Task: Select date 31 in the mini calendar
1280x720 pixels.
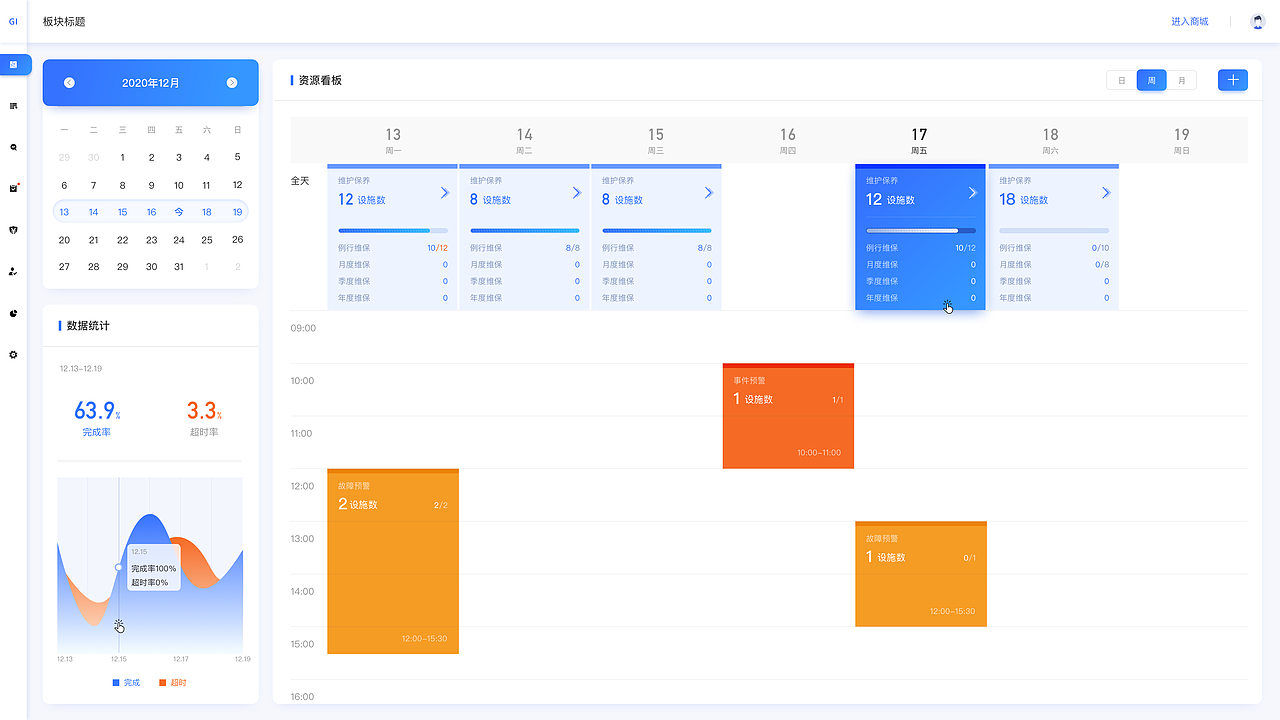Action: coord(179,267)
